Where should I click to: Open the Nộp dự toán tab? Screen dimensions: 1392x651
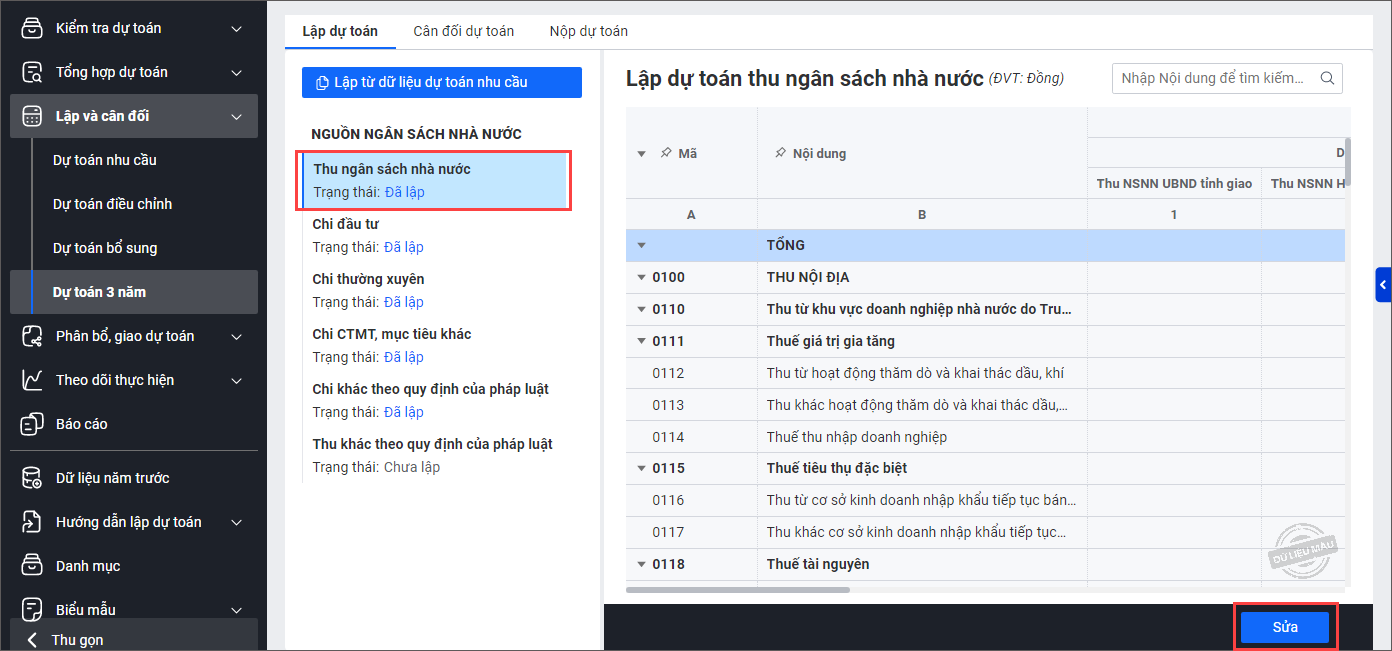(x=588, y=31)
